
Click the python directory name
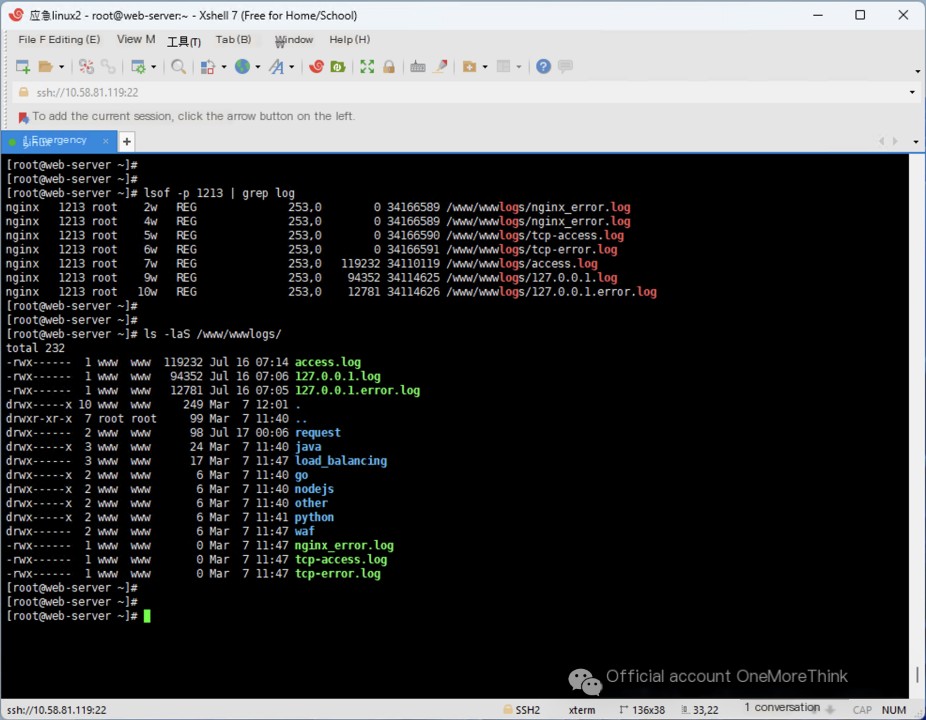(314, 517)
